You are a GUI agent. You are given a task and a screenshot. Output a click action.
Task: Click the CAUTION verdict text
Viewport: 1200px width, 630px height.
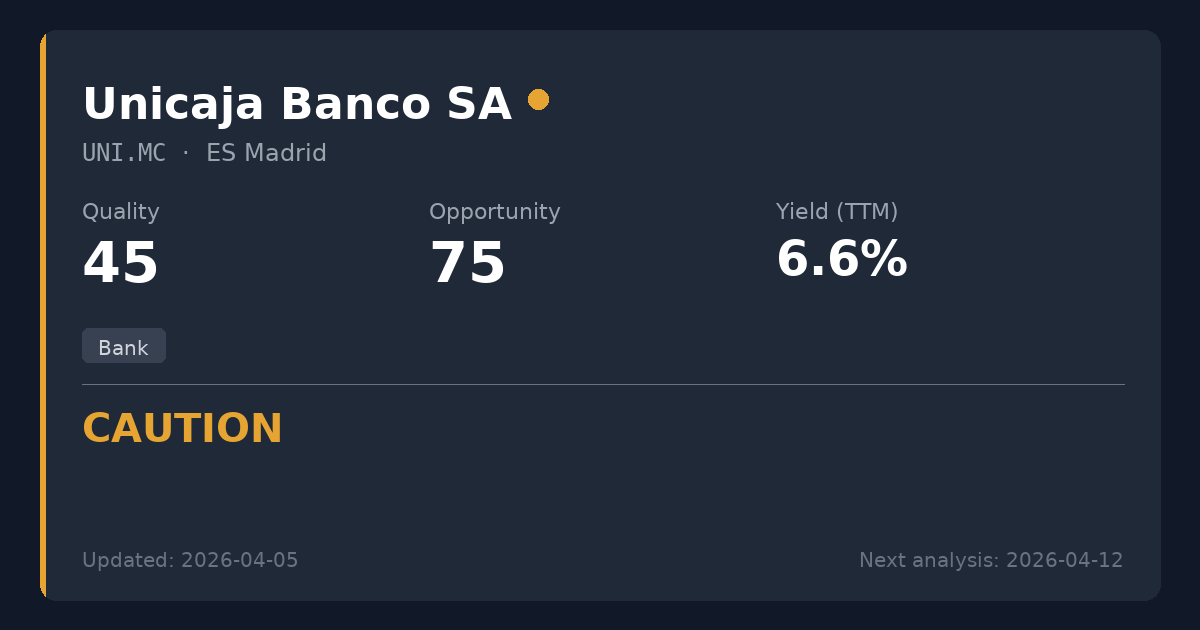(x=182, y=429)
